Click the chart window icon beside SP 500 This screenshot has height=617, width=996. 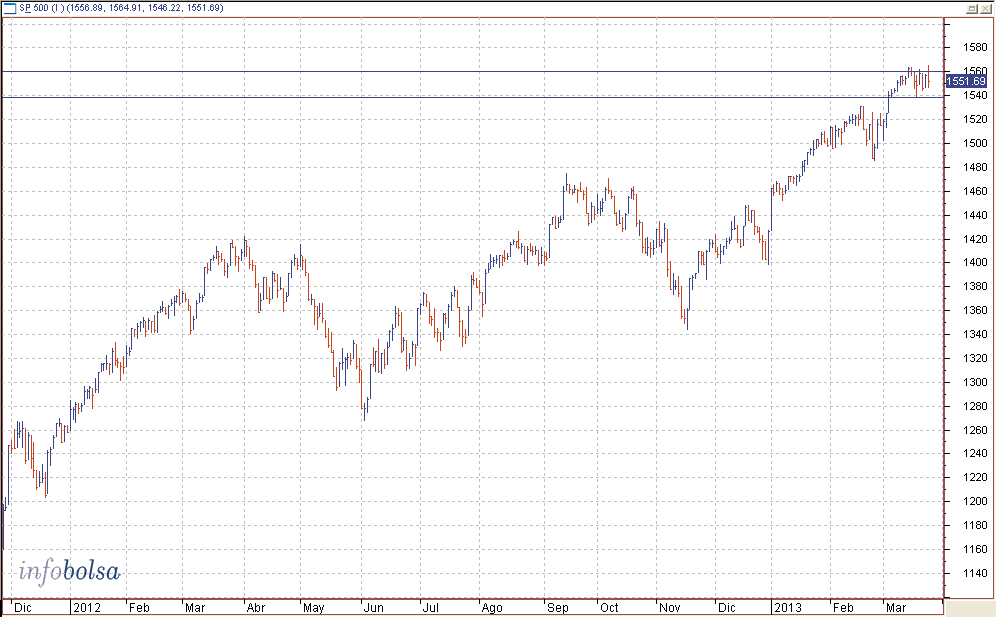[x=10, y=8]
